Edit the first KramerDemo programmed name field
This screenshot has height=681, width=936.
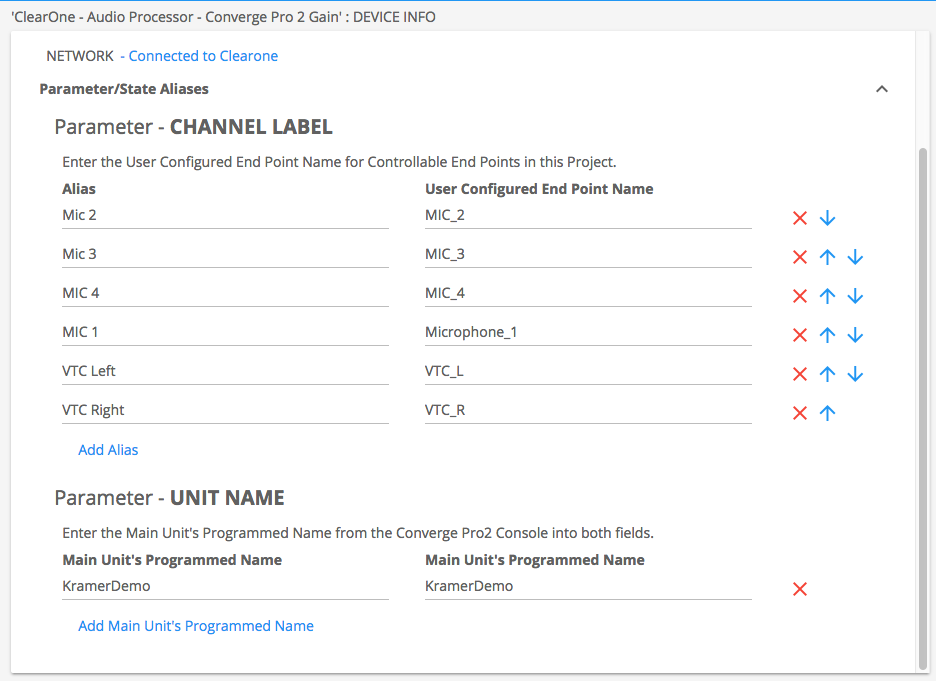pyautogui.click(x=224, y=586)
